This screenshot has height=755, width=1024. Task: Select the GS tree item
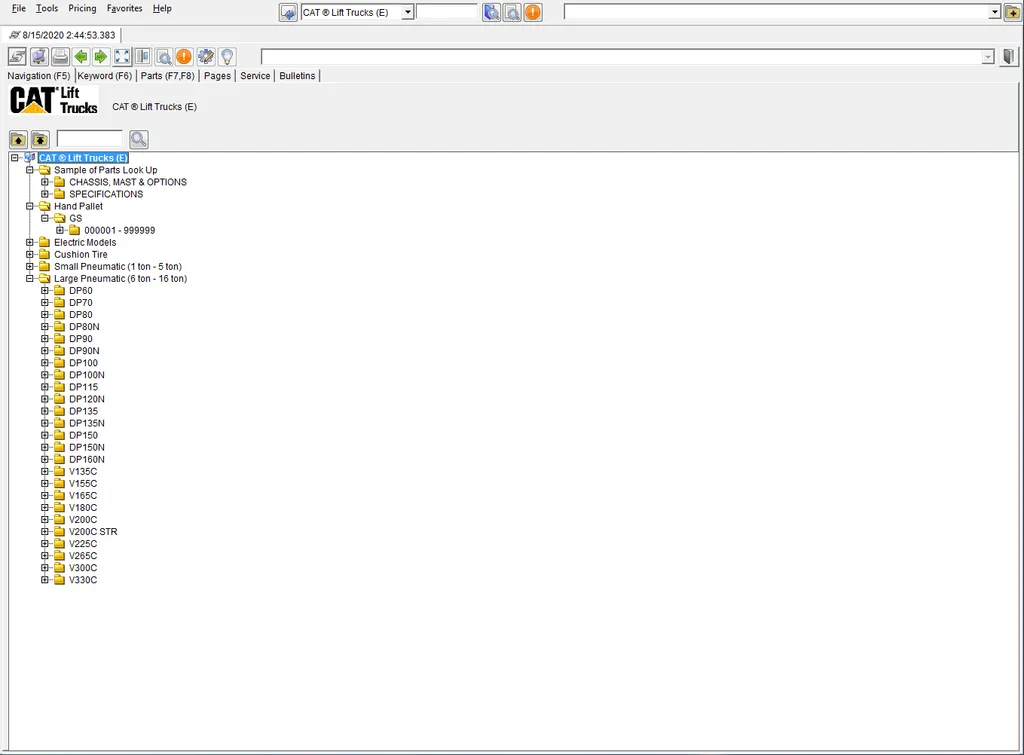tap(76, 218)
